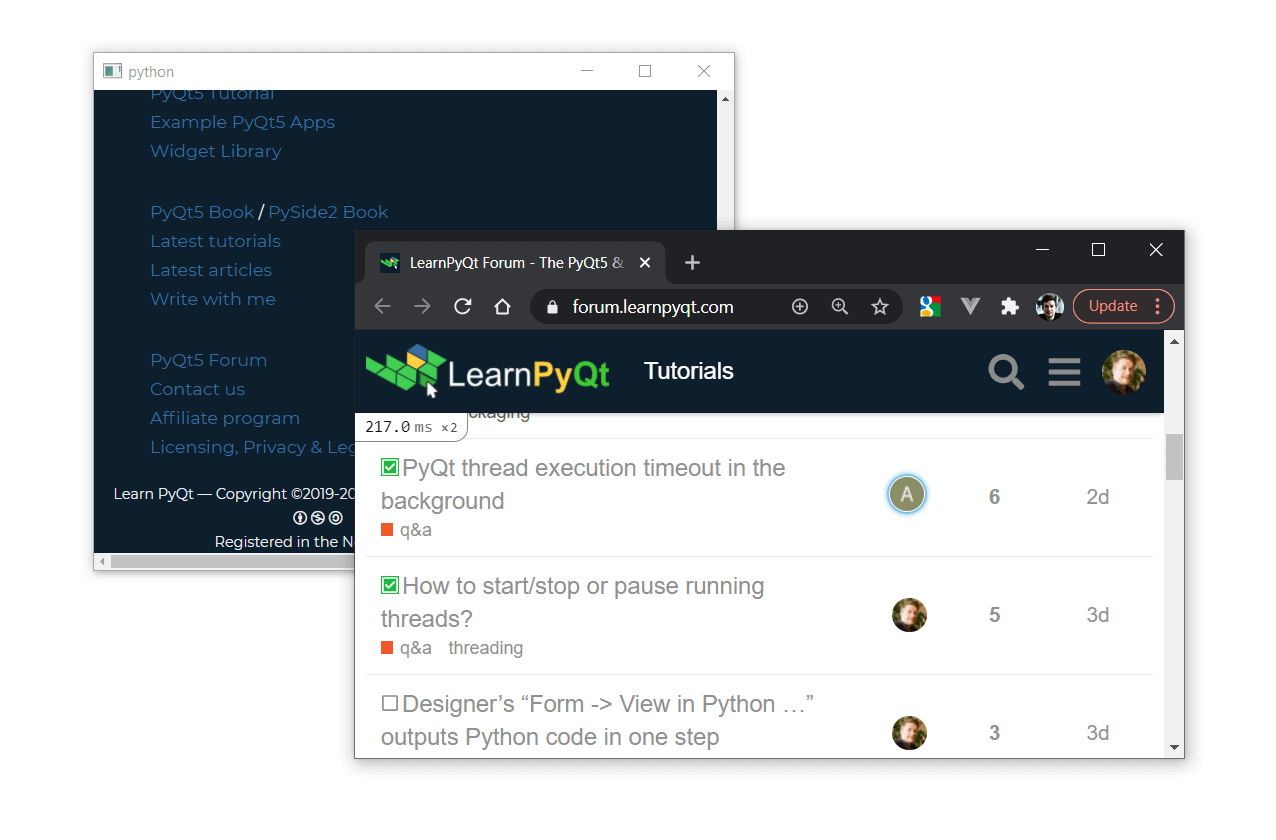Click the solved checkbox on PyQt thread execution topic
Viewport: 1276px width, 840px height.
click(x=389, y=466)
